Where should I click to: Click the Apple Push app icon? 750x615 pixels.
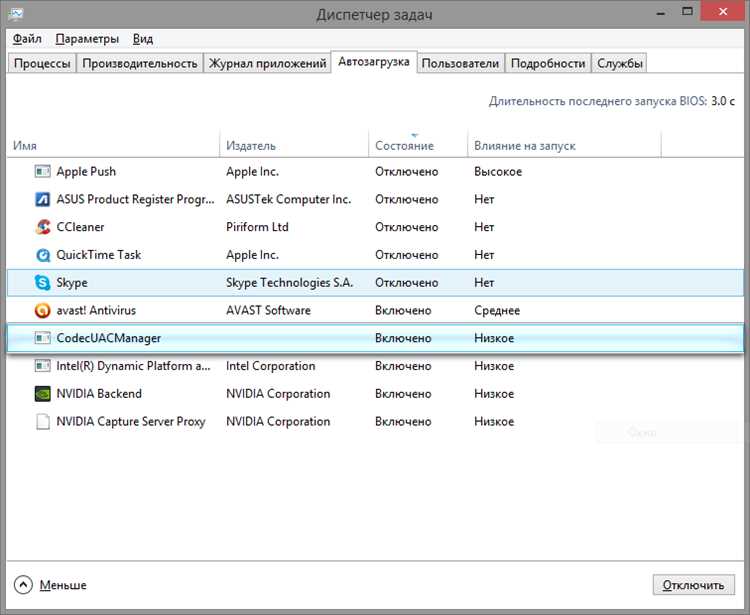coord(43,171)
